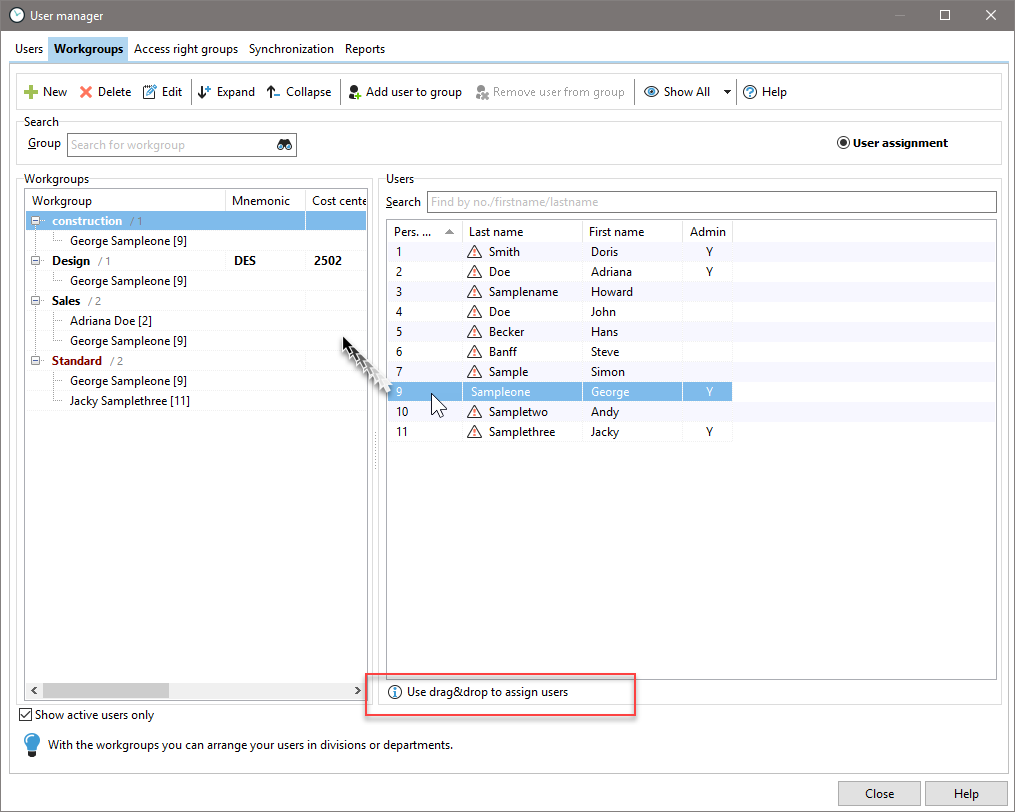
Task: Collapse the Sales workgroup node
Action: pos(37,301)
